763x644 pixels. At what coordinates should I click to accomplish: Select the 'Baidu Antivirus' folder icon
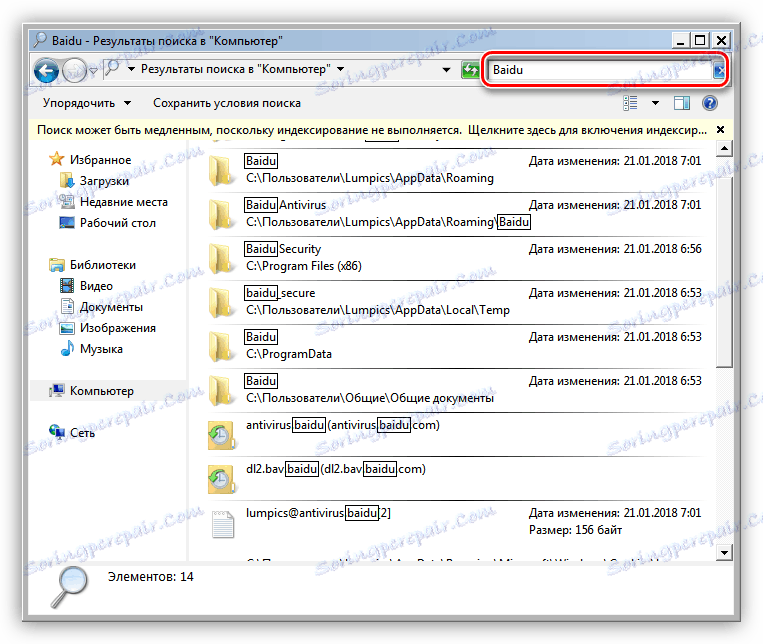221,214
